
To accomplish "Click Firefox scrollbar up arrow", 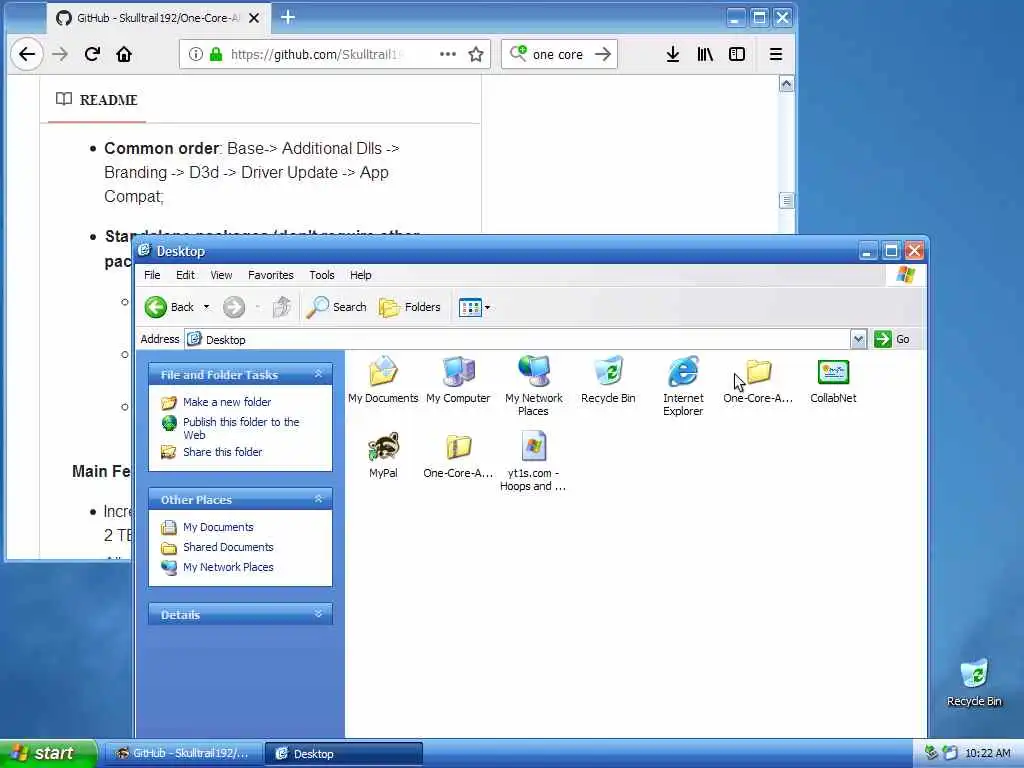I will click(786, 84).
